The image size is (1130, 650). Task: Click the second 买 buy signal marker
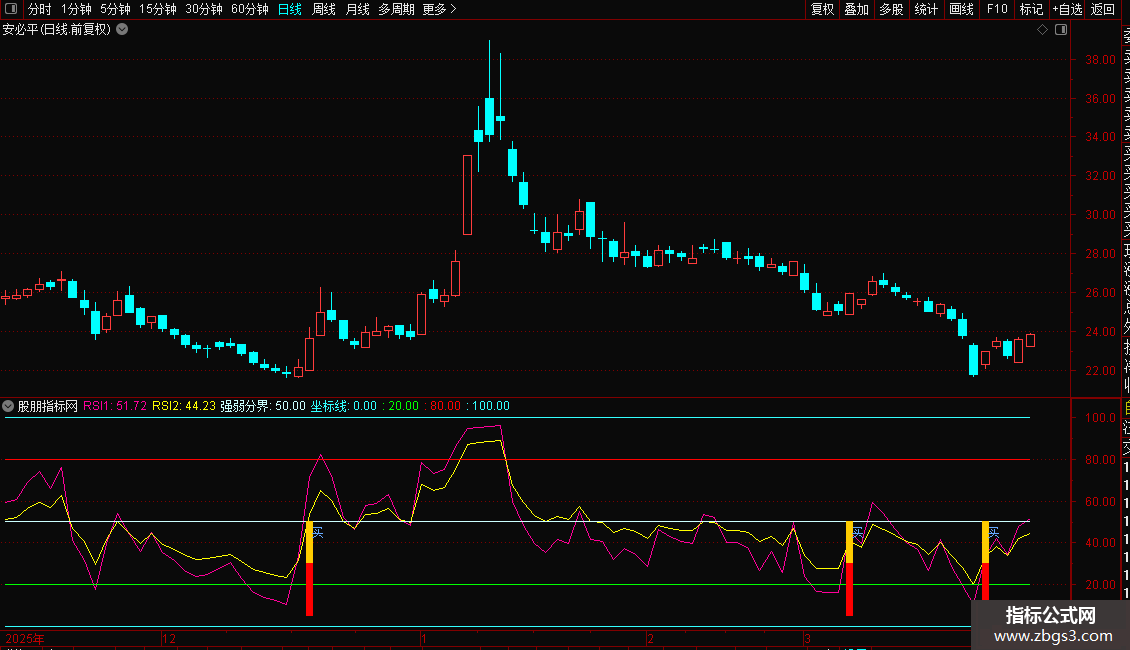click(x=858, y=533)
